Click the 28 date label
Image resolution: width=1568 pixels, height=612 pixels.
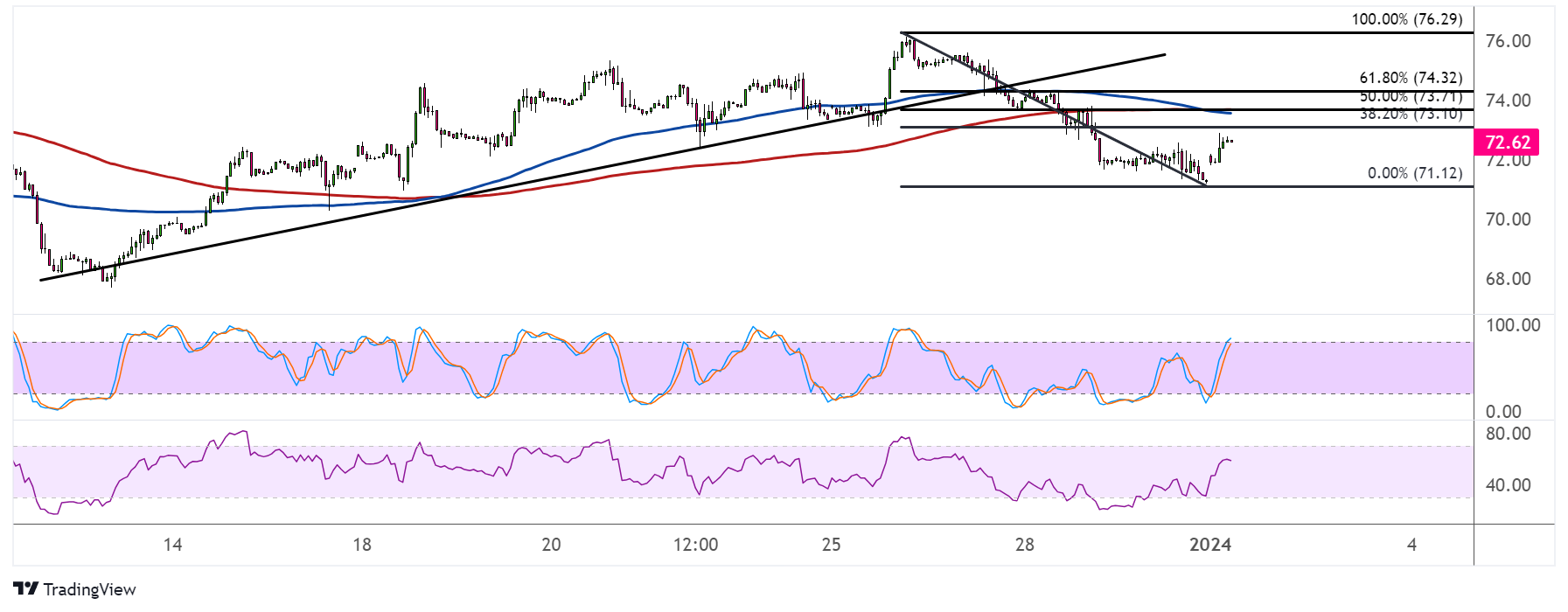1025,545
